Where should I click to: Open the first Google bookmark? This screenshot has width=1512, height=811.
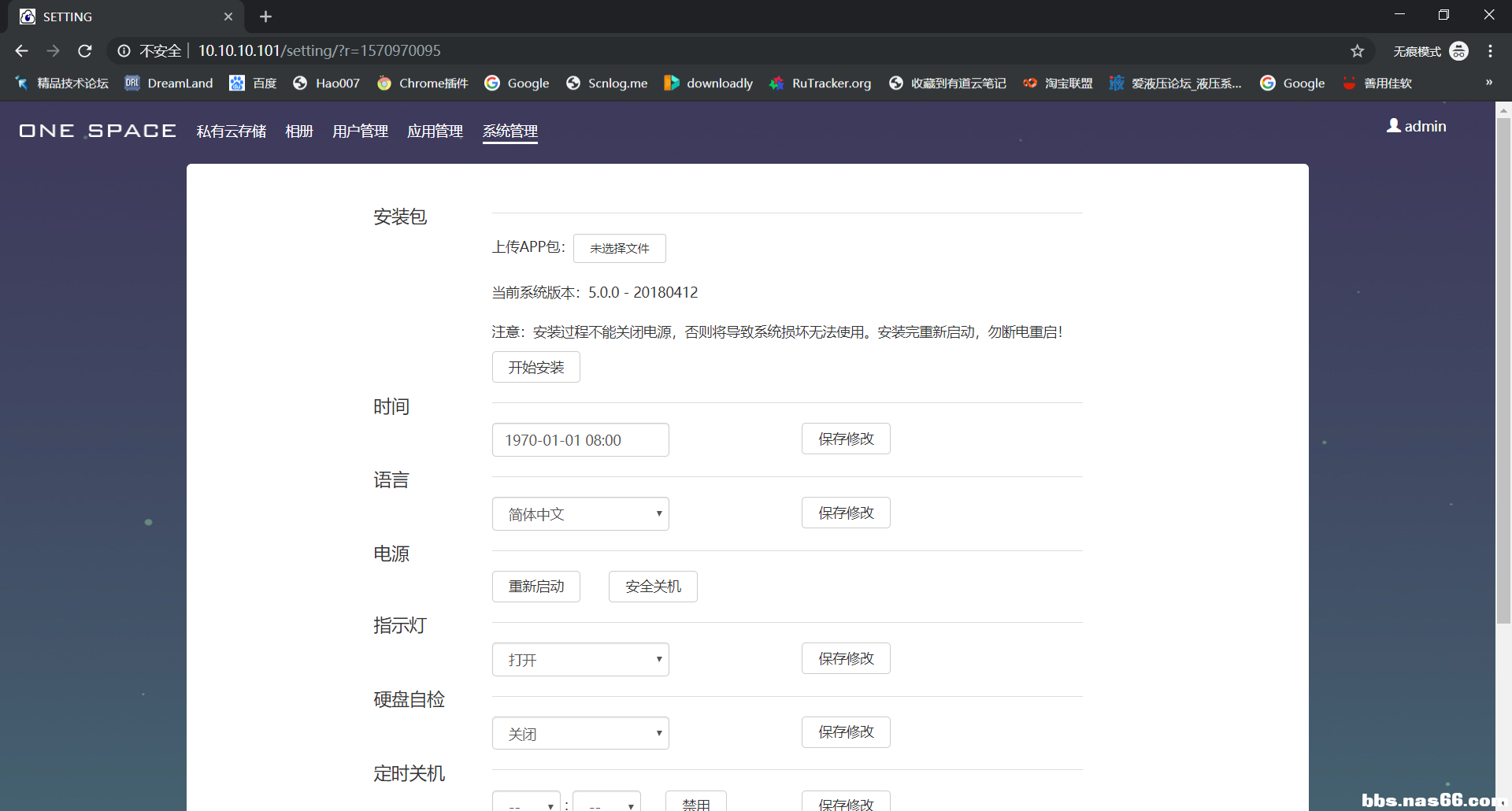coord(517,83)
